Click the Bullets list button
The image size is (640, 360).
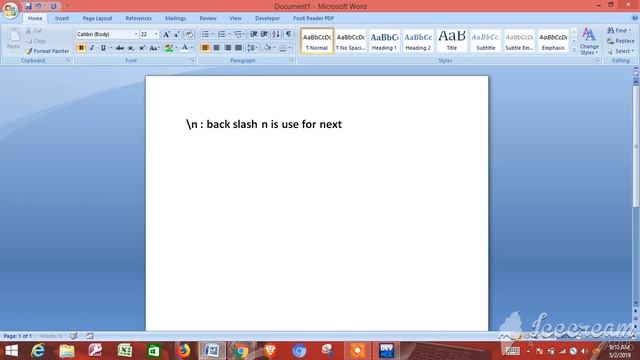tap(205, 34)
